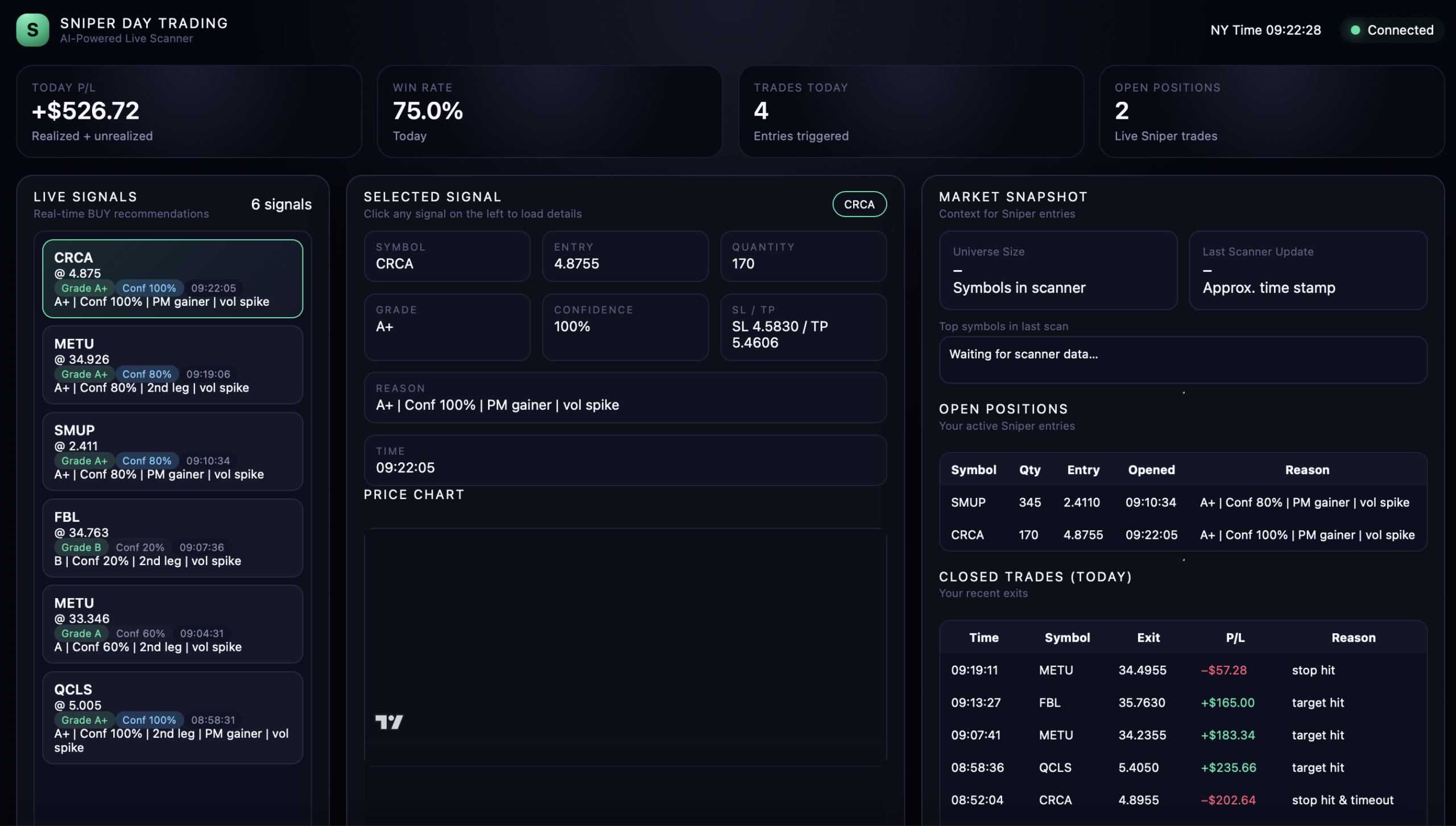This screenshot has width=1456, height=826.
Task: Click the Universe Size snapshot card
Action: pos(1058,270)
